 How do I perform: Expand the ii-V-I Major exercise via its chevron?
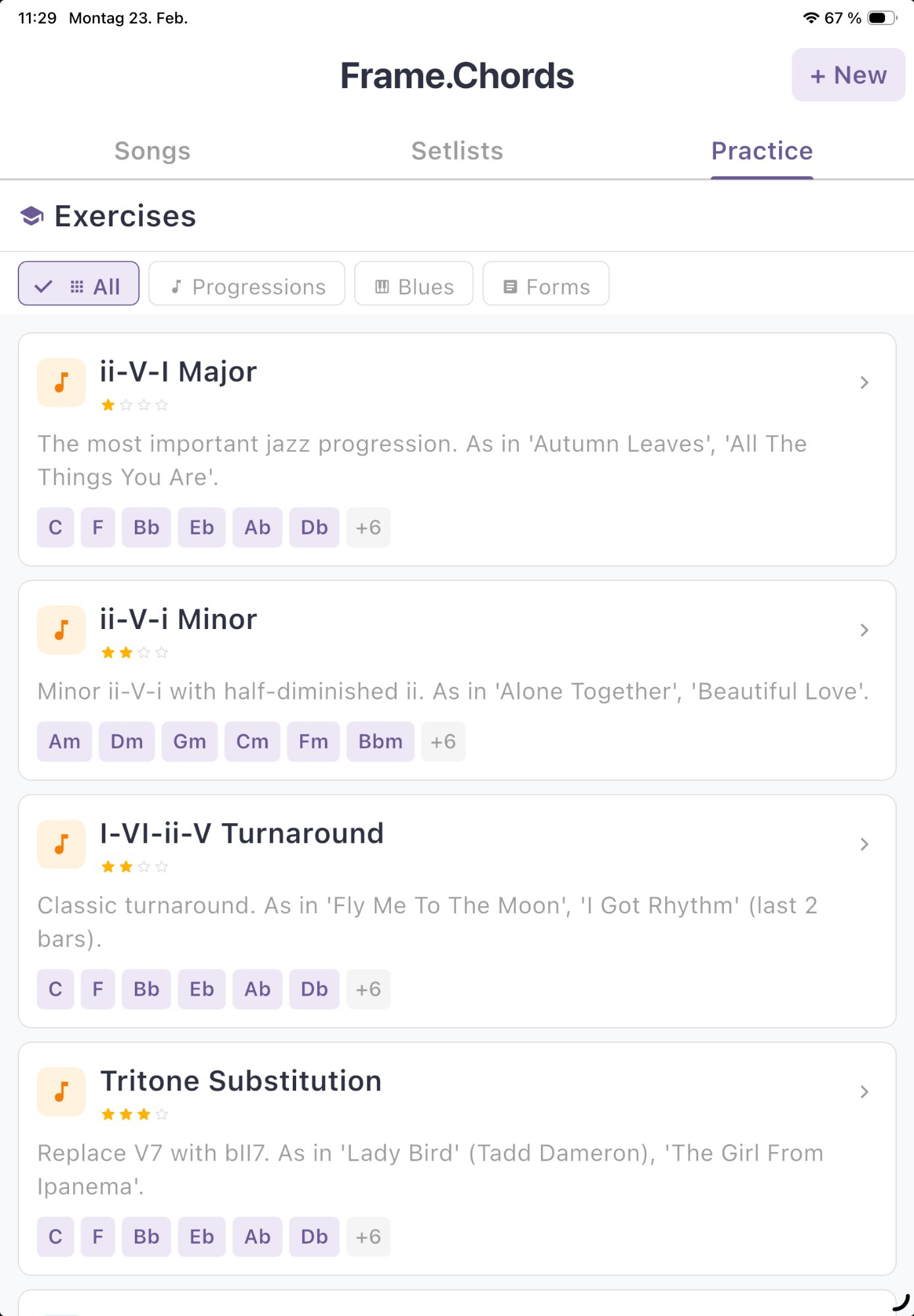[864, 383]
